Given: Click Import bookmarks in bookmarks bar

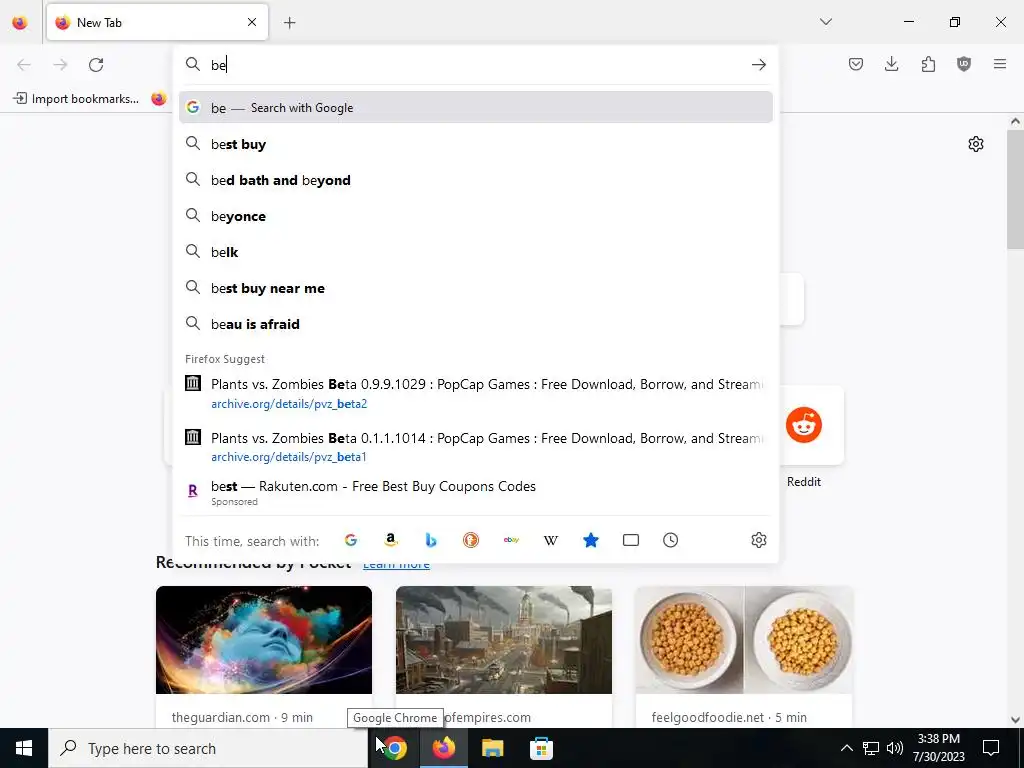Looking at the screenshot, I should pos(76,99).
